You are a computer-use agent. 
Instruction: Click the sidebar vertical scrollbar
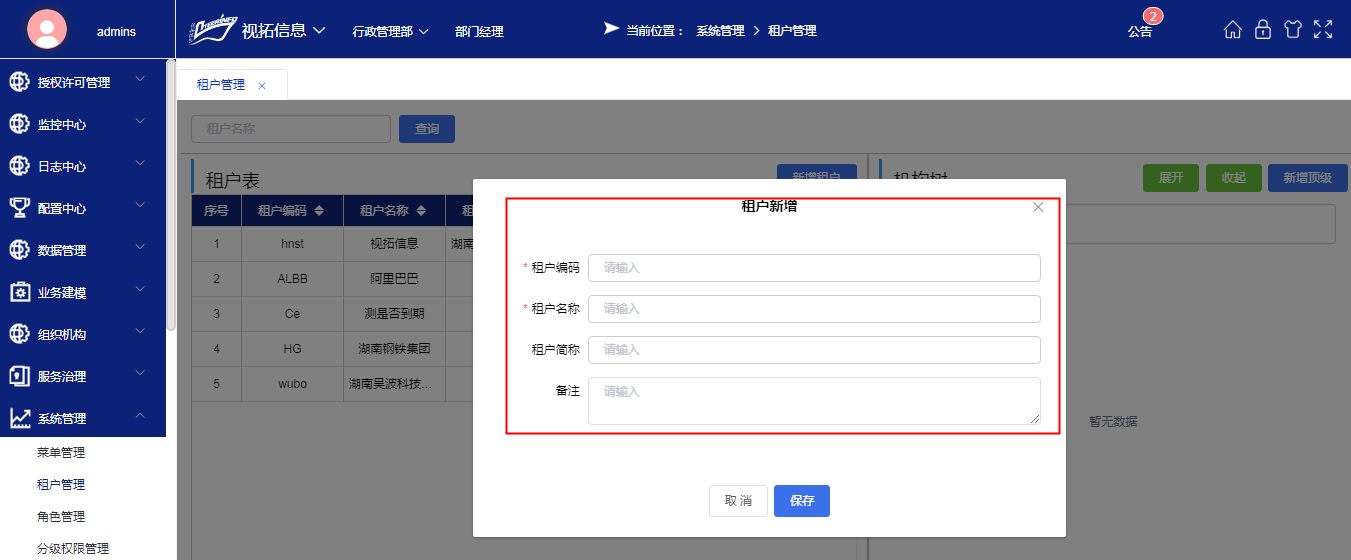pyautogui.click(x=171, y=195)
